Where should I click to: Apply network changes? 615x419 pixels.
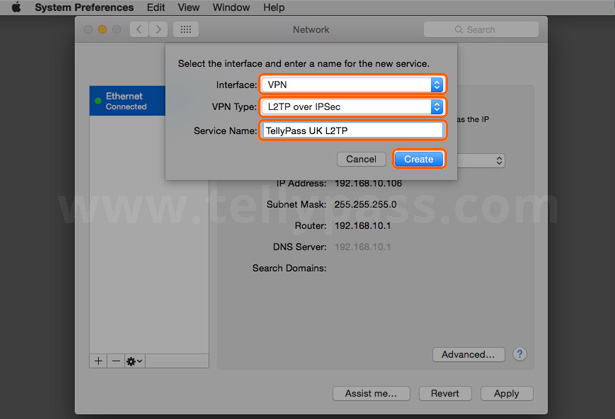tap(506, 393)
